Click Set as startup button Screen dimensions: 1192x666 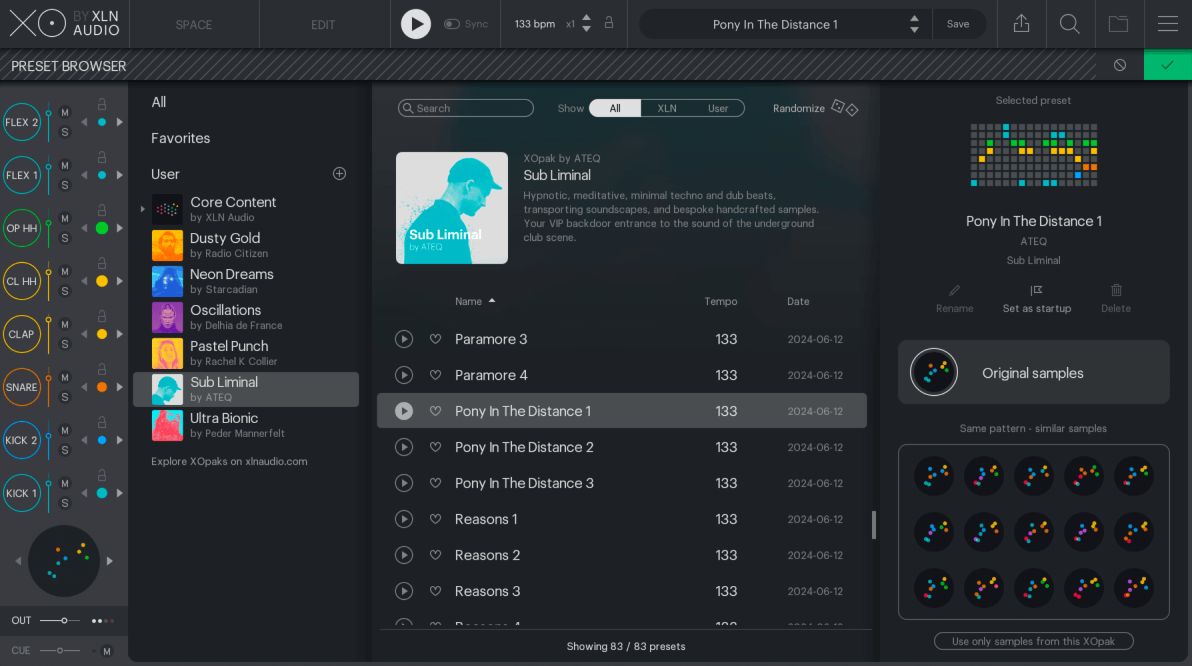tap(1036, 298)
